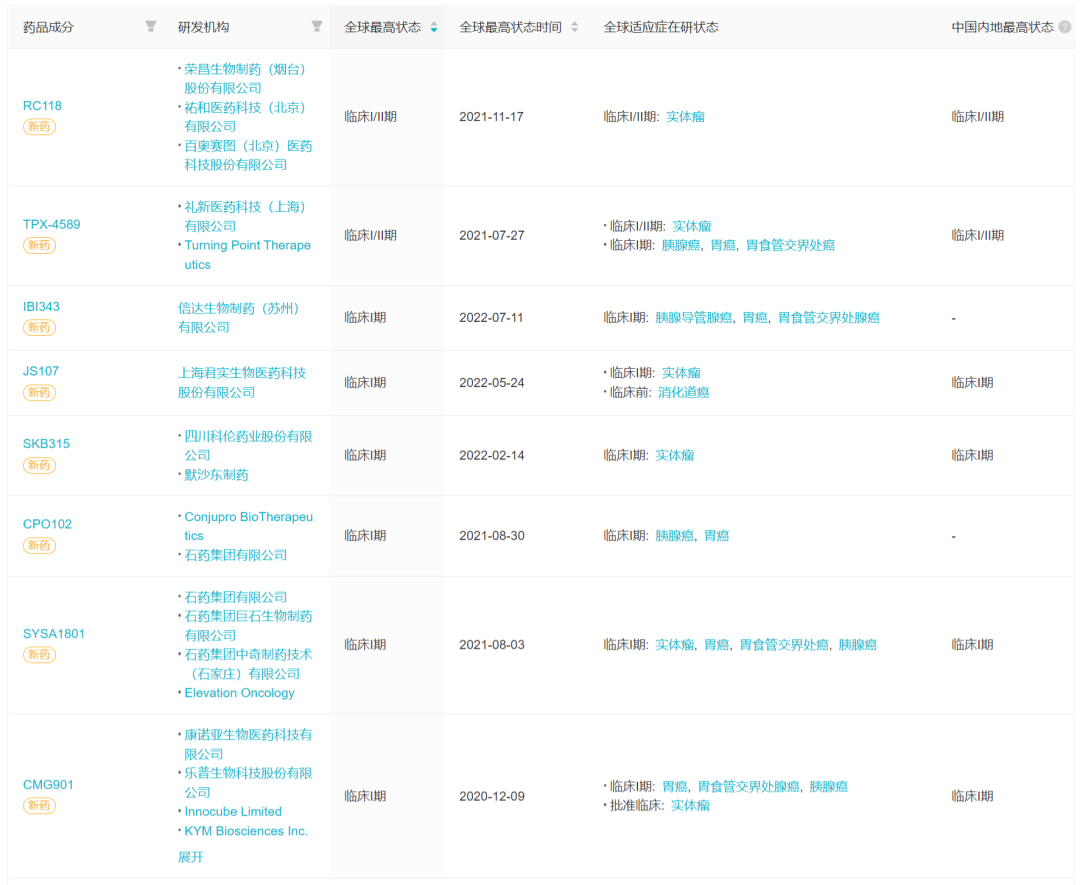Sort by 全球最高状态 column arrows
The image size is (1080, 885).
tap(434, 28)
